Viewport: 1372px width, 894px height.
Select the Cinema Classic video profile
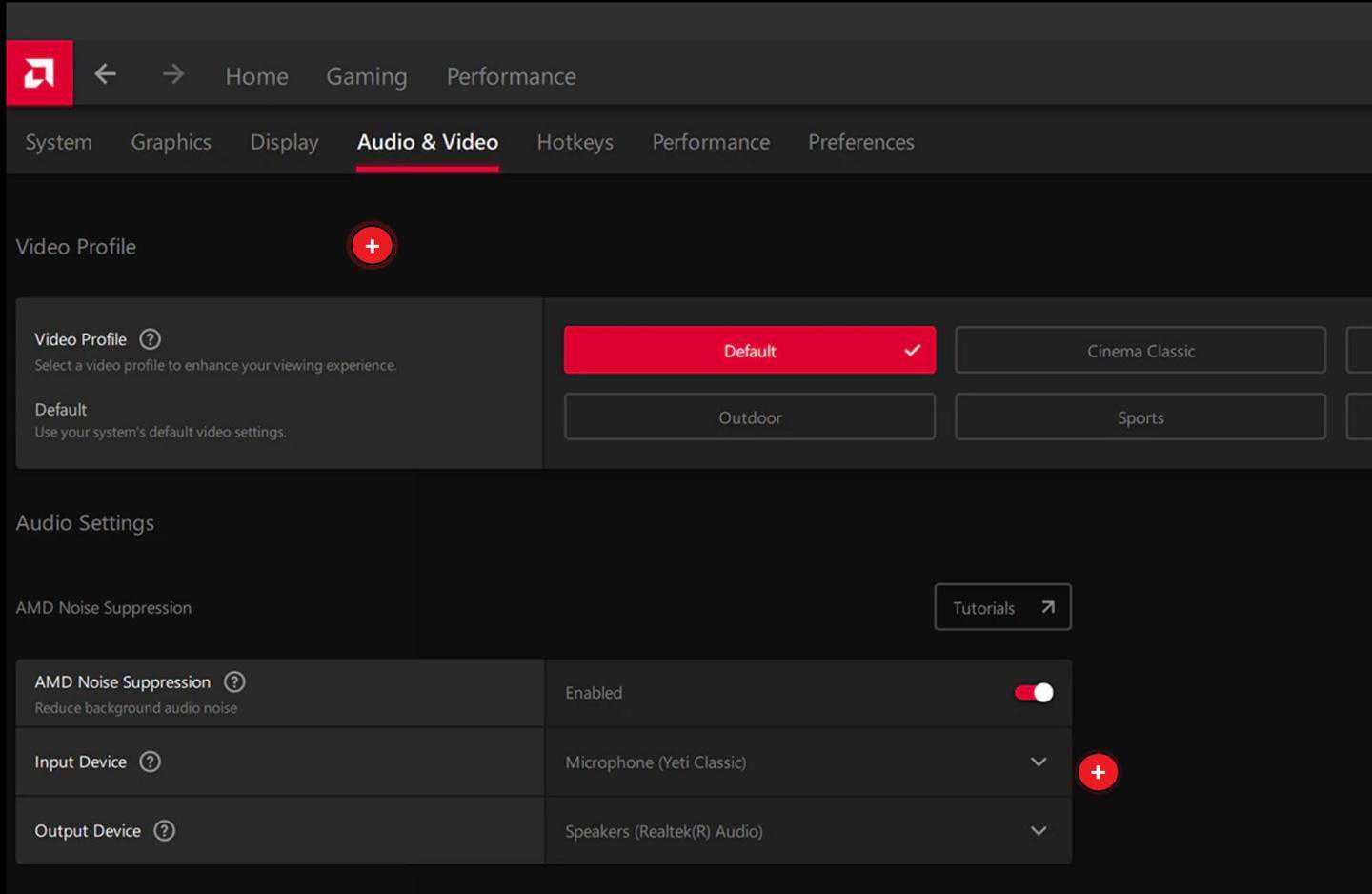[x=1140, y=351]
